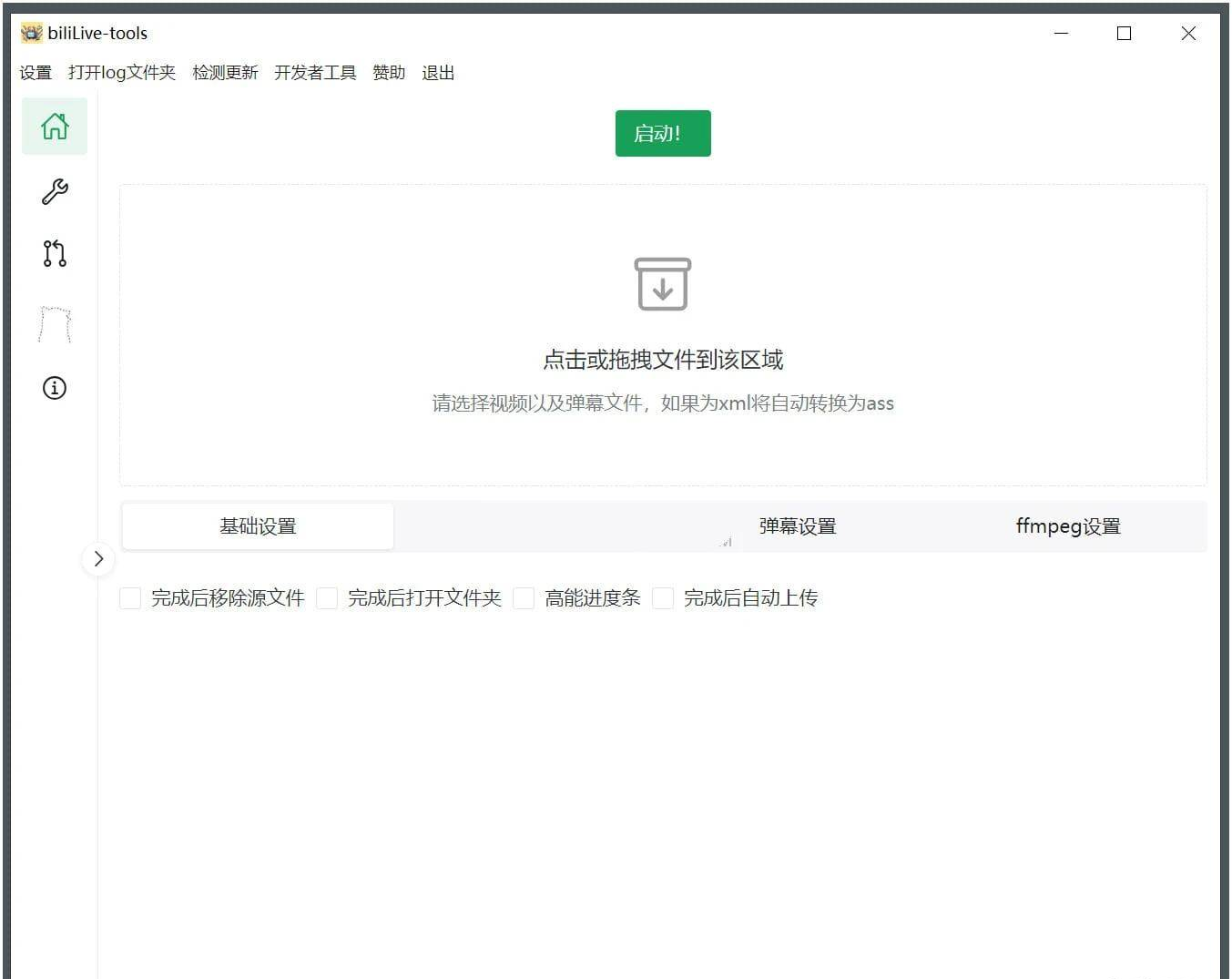Open the pull-request style sidebar icon
Screen dimensions: 1232x979
(55, 253)
